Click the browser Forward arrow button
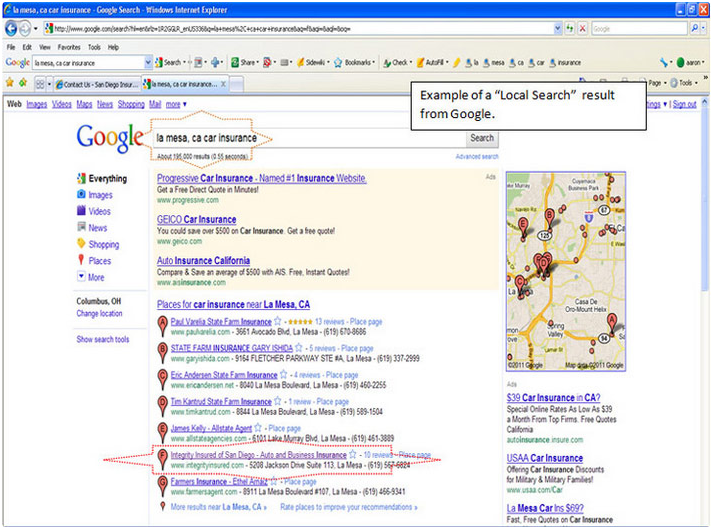 pos(25,29)
